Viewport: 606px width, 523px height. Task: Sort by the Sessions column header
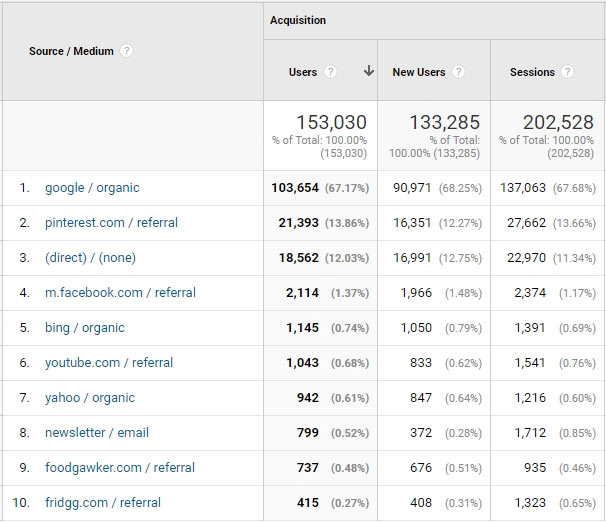(x=532, y=72)
